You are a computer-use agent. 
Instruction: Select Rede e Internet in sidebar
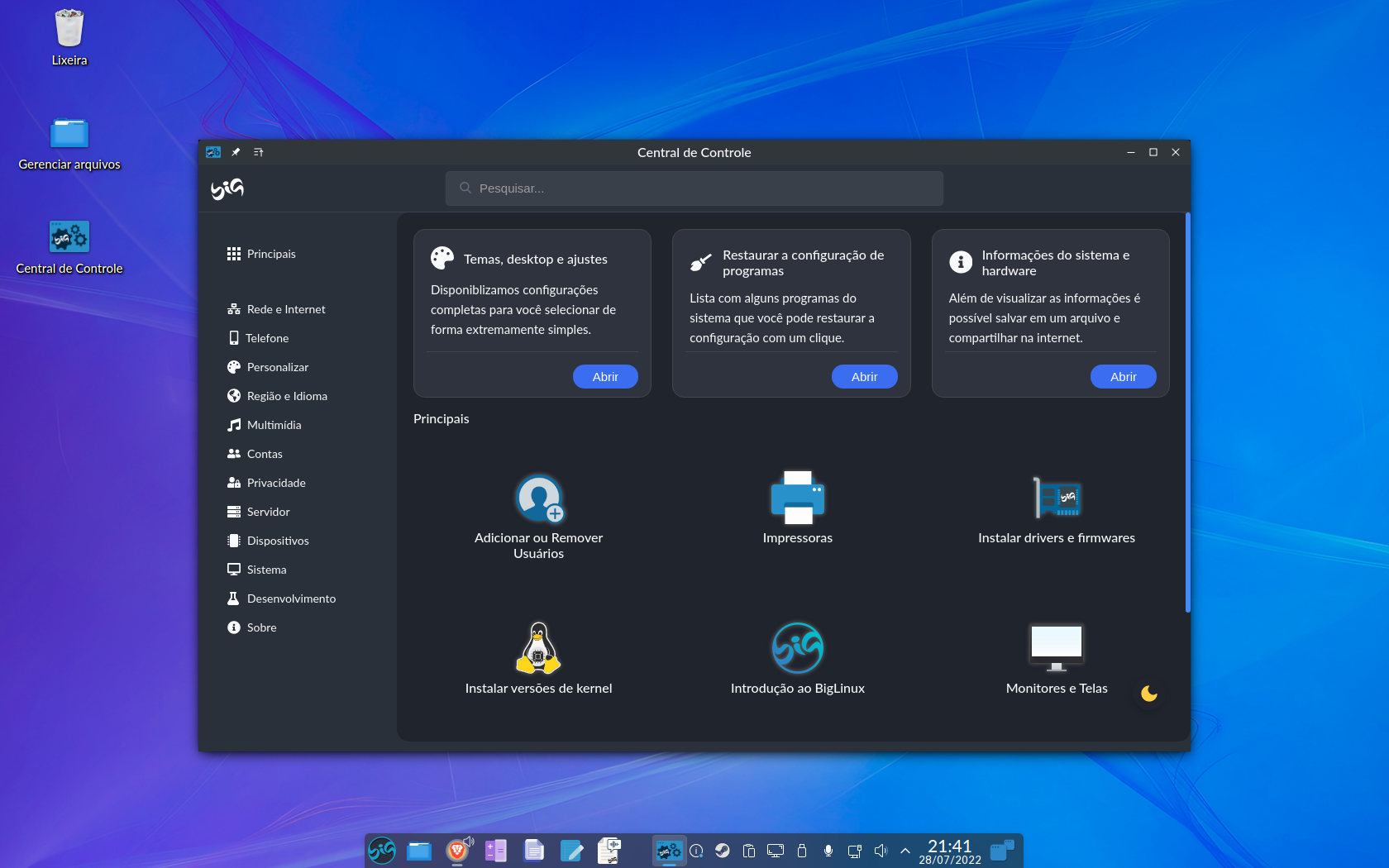pos(276,309)
